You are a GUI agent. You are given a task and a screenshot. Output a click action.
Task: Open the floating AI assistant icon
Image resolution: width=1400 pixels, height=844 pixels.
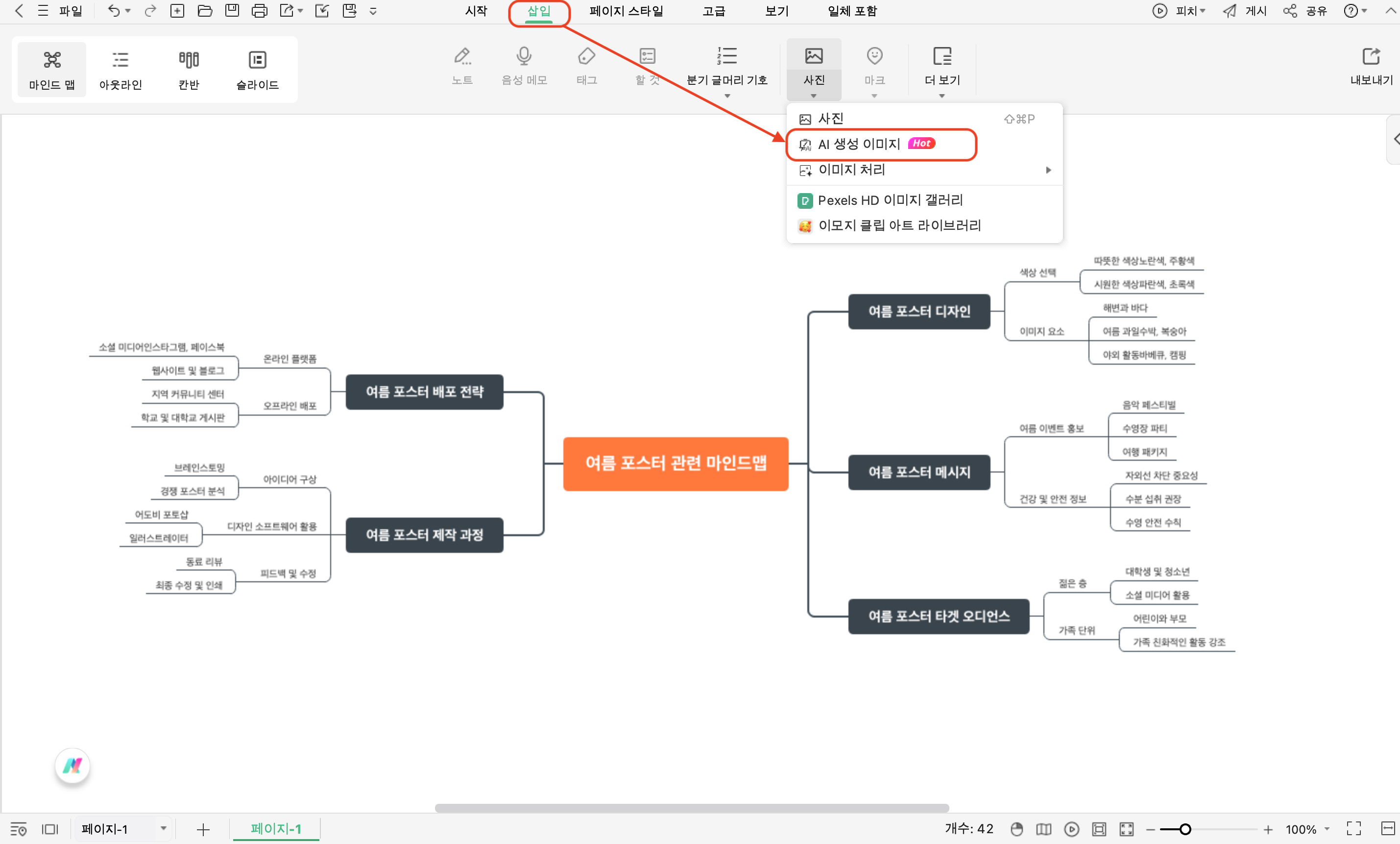point(72,766)
